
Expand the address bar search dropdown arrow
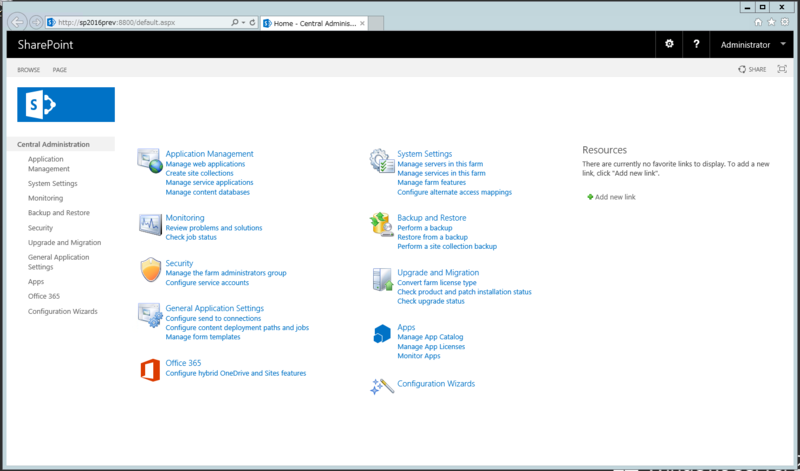tap(243, 22)
